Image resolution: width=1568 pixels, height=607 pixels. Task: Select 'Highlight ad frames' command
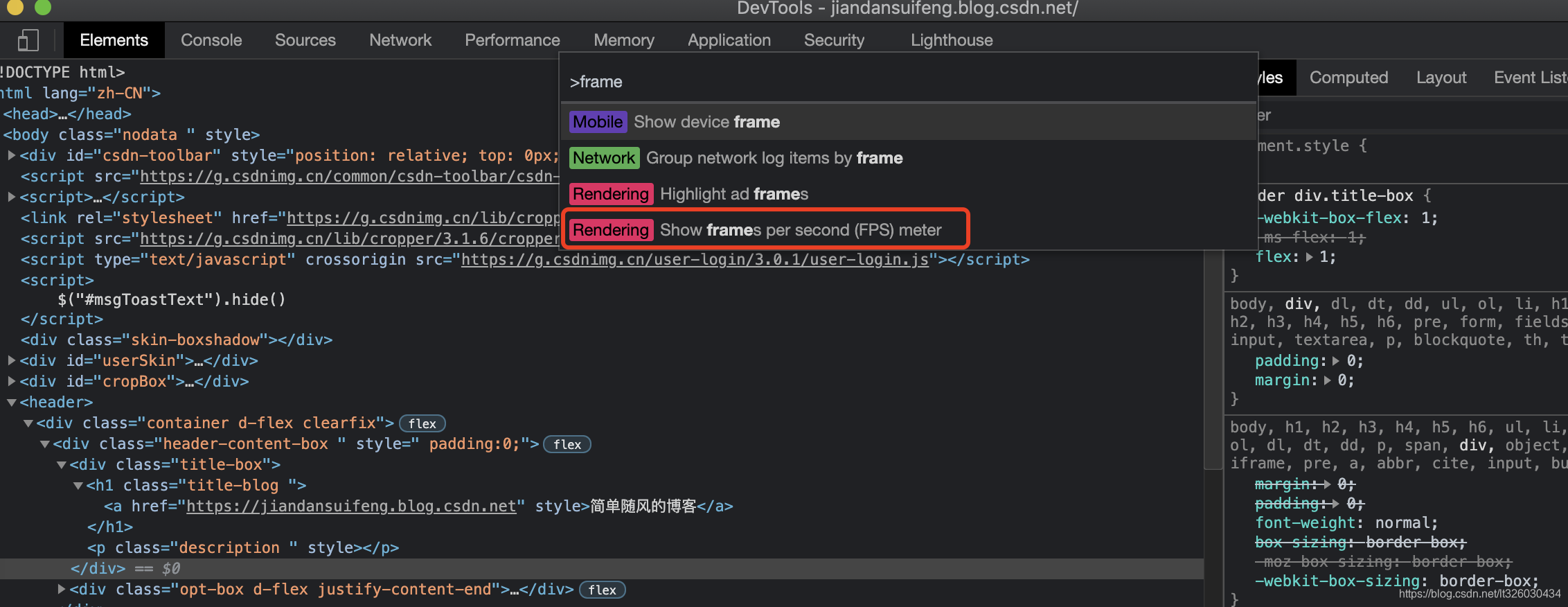[908, 194]
